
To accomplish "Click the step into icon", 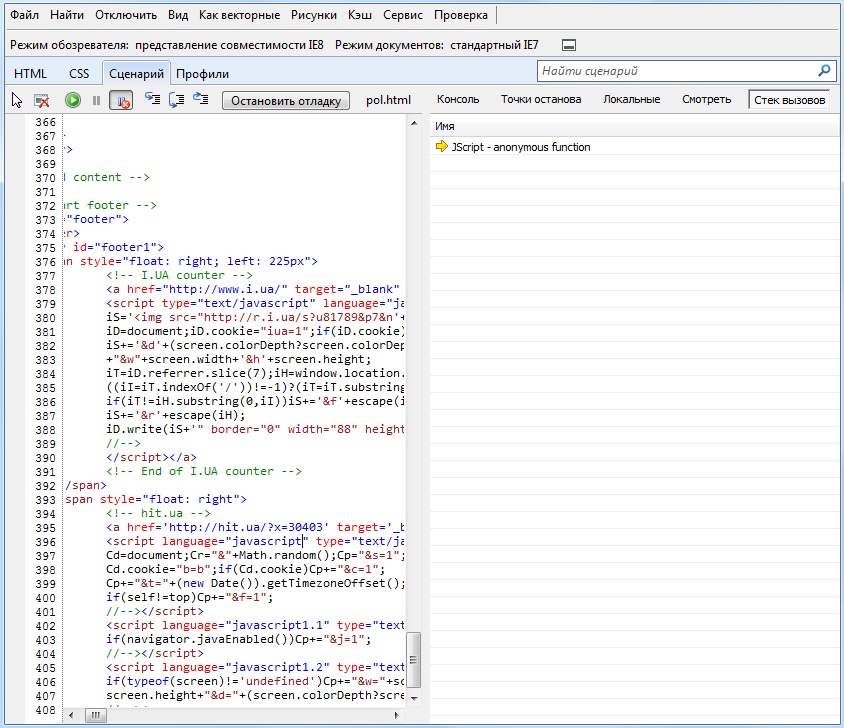I will 152,99.
